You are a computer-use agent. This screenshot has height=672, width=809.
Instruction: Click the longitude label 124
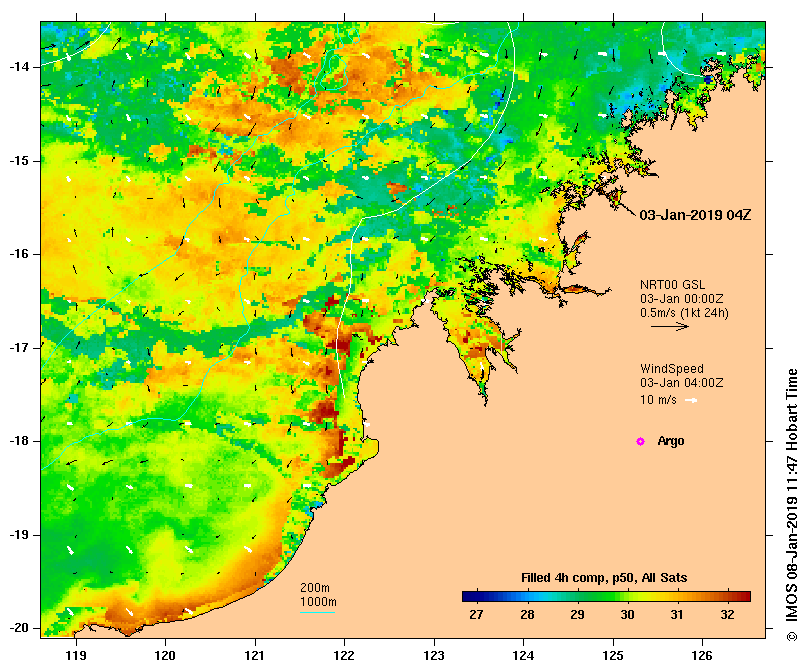click(x=523, y=656)
